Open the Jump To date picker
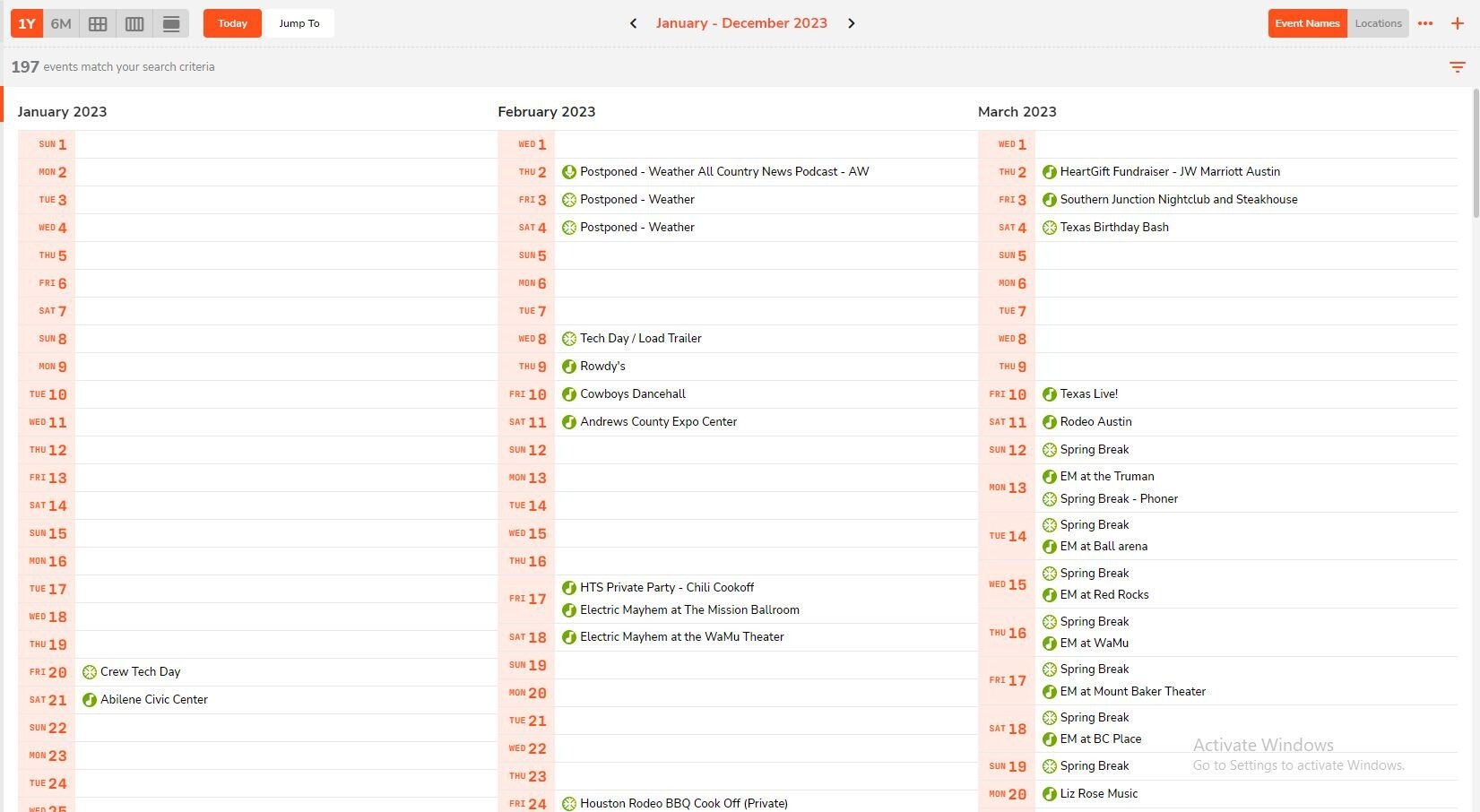This screenshot has height=812, width=1480. [x=299, y=23]
